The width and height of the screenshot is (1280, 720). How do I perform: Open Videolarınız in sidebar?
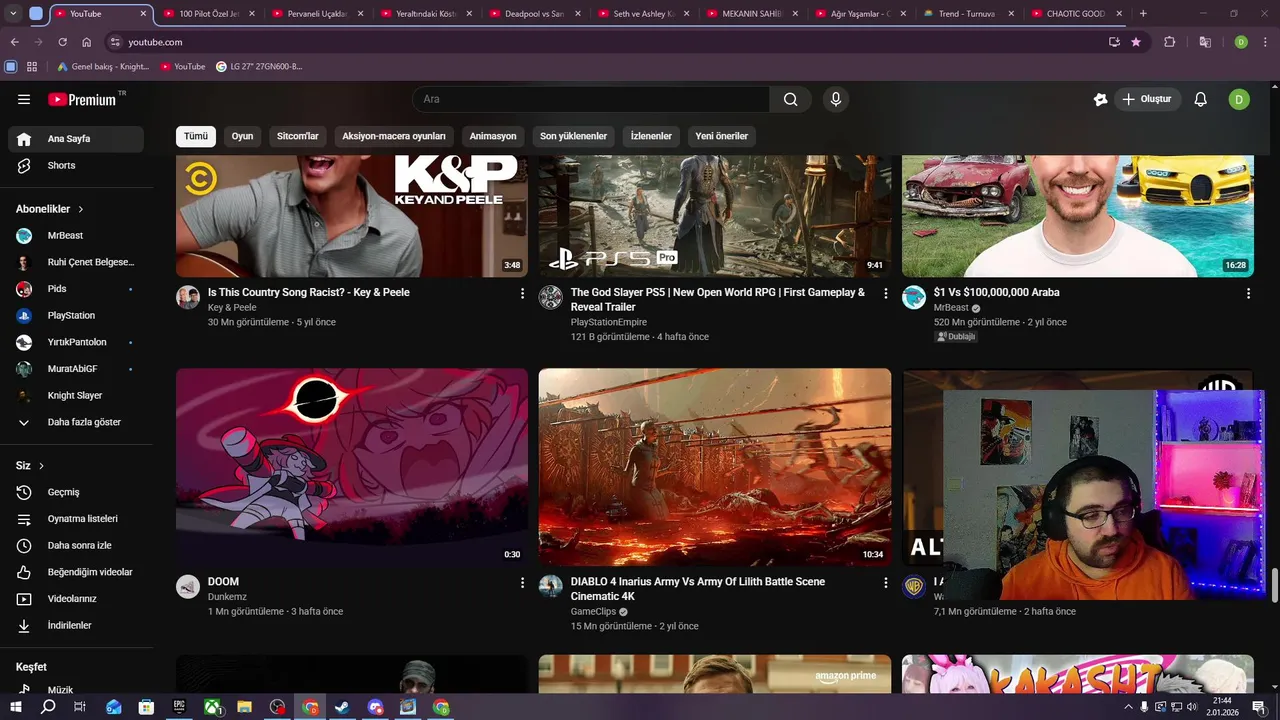[x=76, y=599]
